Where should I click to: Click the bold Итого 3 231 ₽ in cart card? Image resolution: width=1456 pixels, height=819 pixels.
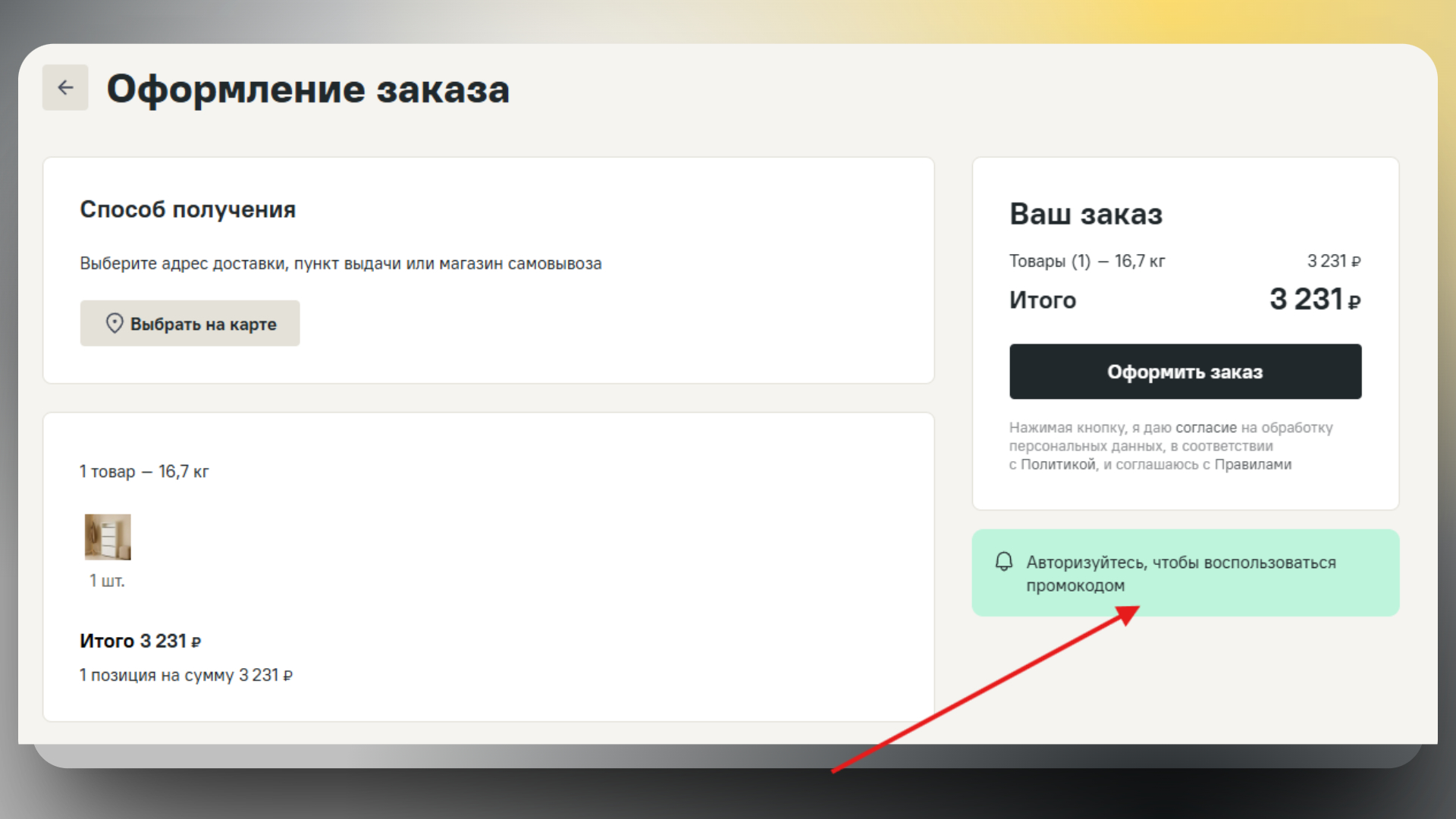[x=140, y=642]
